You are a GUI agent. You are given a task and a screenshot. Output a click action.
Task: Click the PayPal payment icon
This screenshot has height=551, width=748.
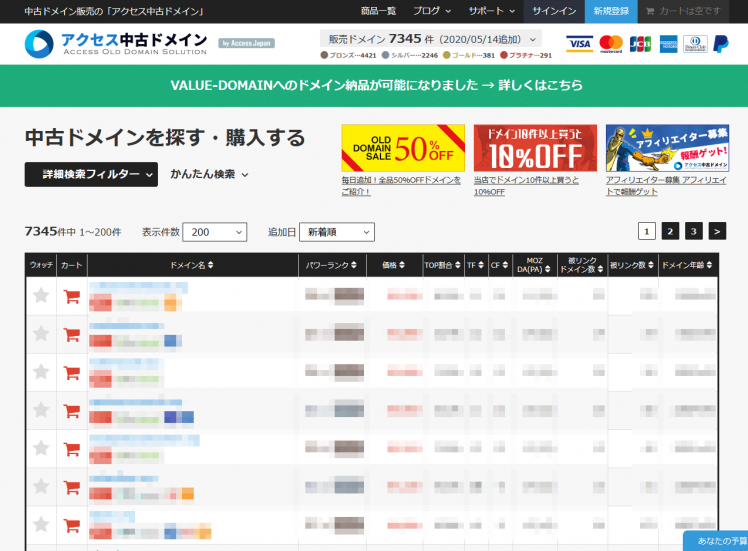coord(721,43)
